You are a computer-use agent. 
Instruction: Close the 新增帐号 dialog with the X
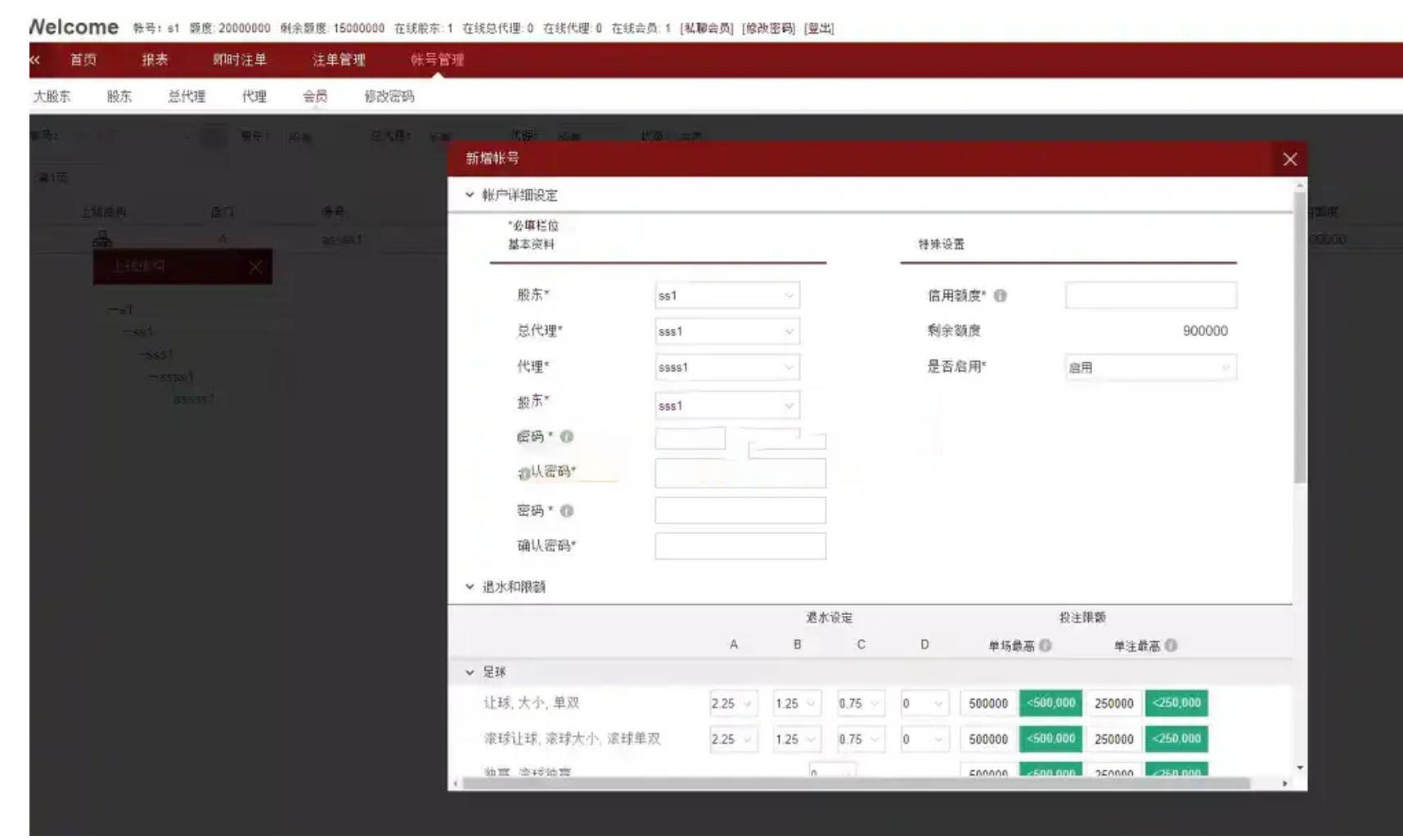click(1289, 159)
